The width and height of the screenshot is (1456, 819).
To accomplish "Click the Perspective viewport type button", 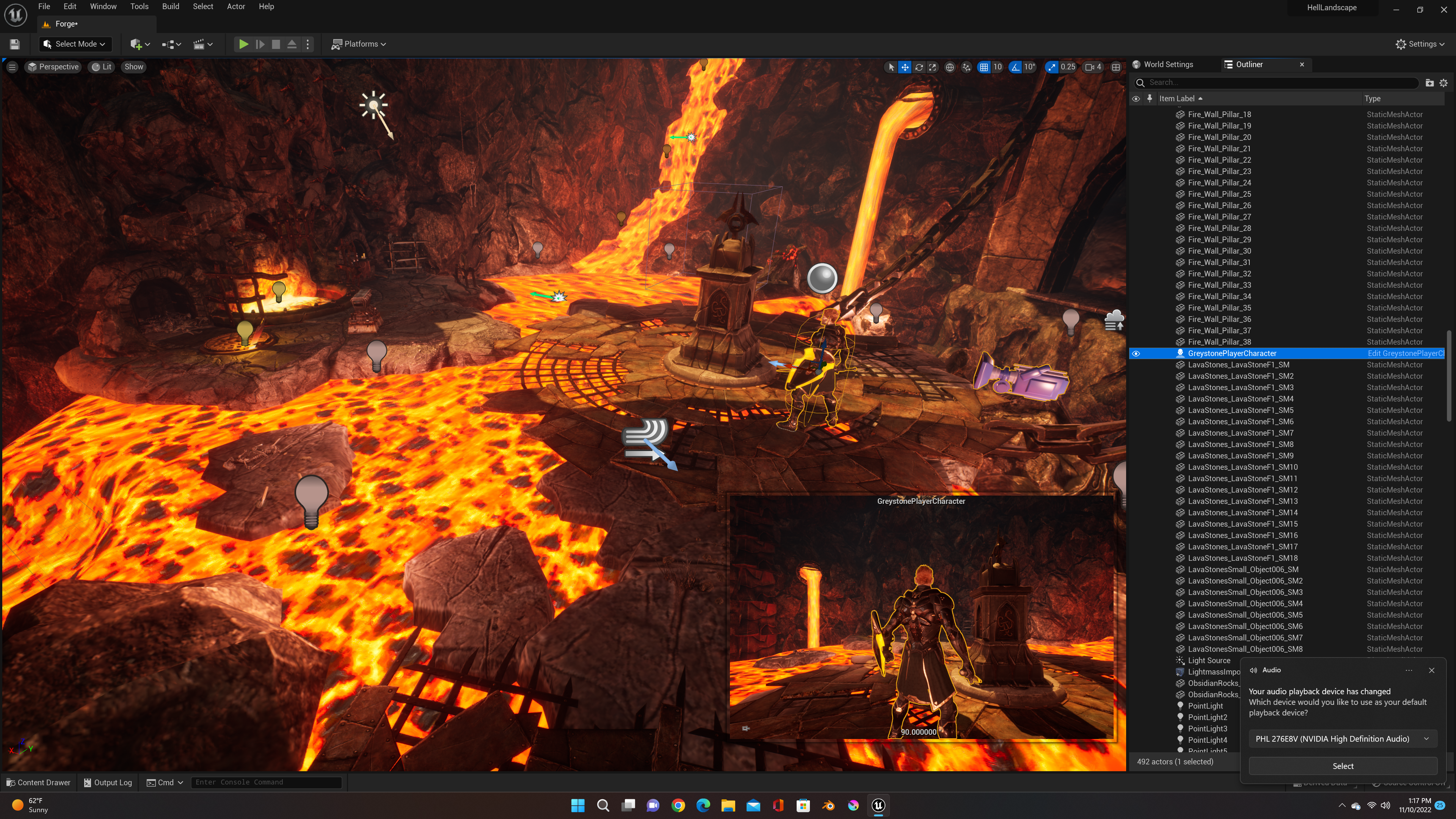I will pos(54,67).
